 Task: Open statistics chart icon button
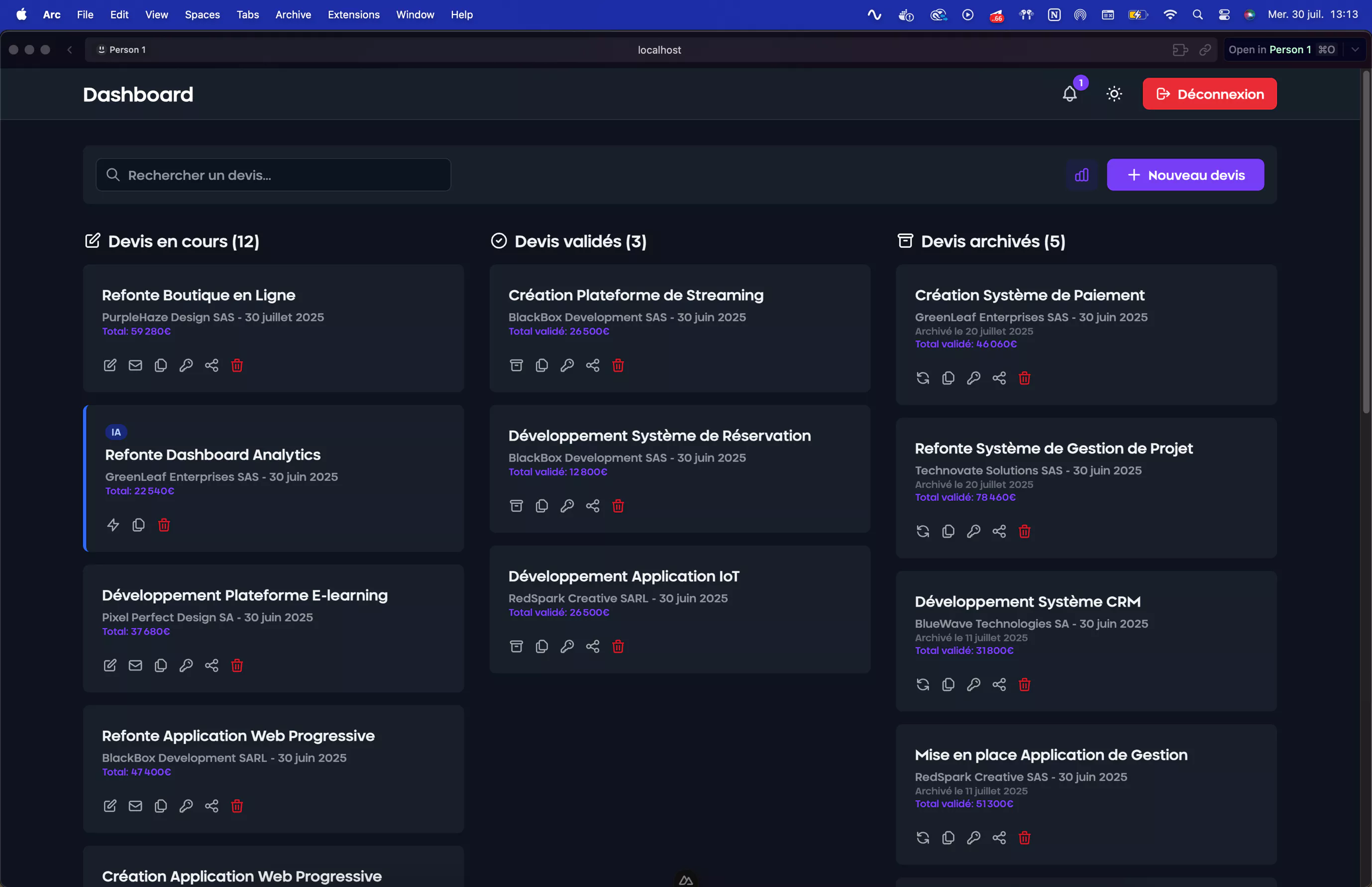1081,175
